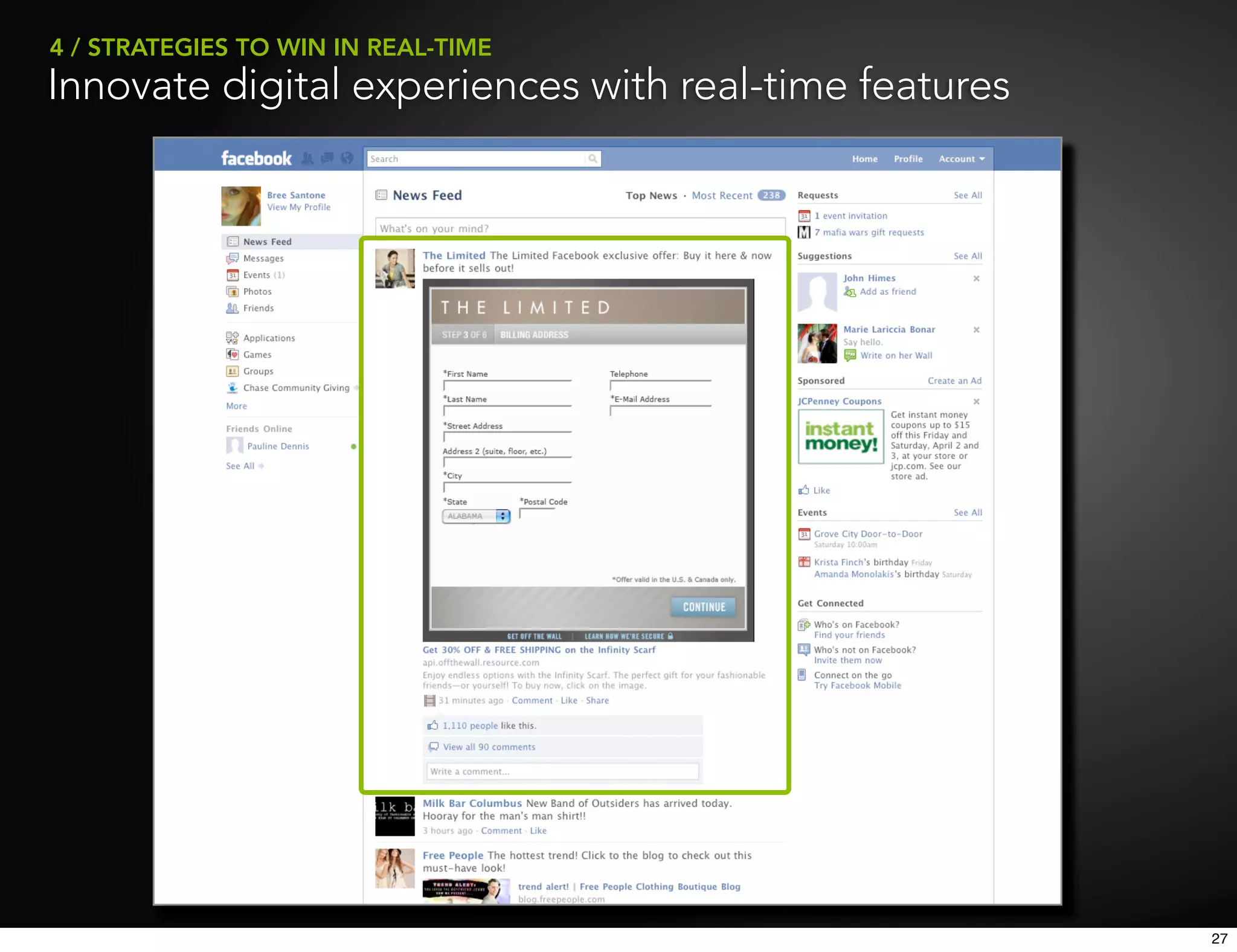The height and width of the screenshot is (952, 1237).
Task: Click the Postal Code field
Action: [537, 513]
